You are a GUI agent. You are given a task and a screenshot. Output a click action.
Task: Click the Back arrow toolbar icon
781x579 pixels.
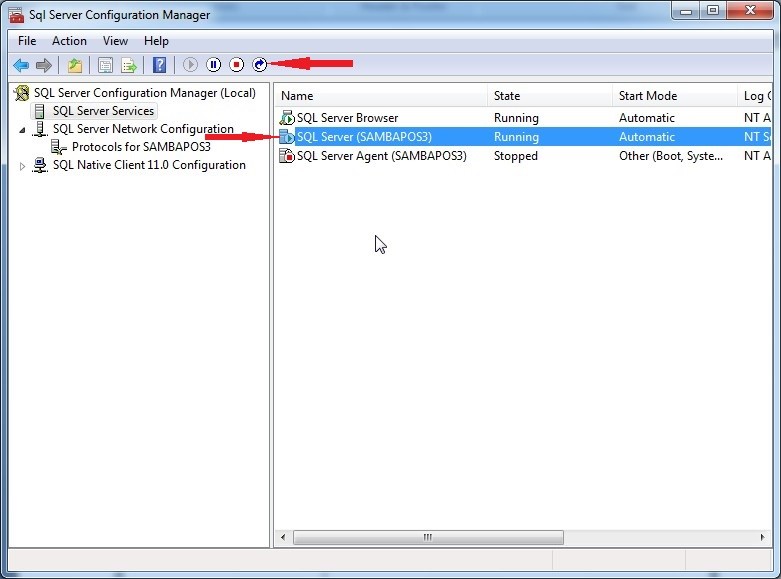(21, 65)
